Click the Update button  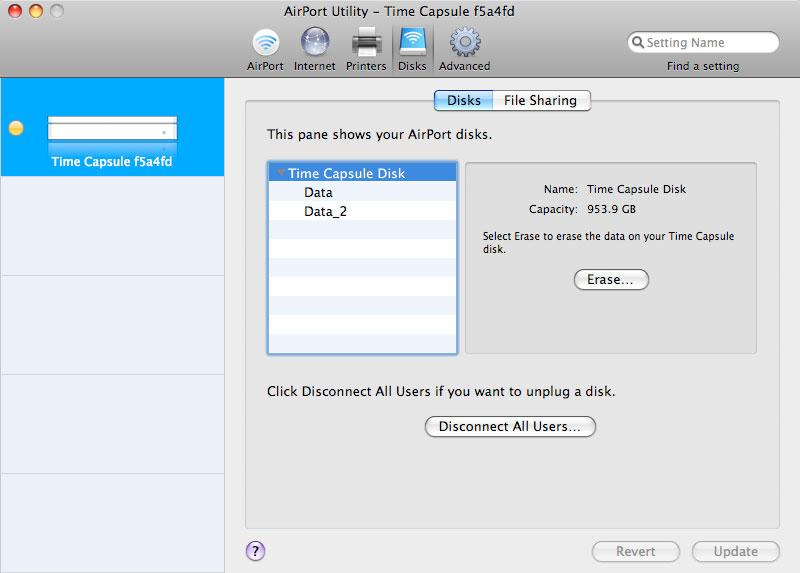click(736, 552)
